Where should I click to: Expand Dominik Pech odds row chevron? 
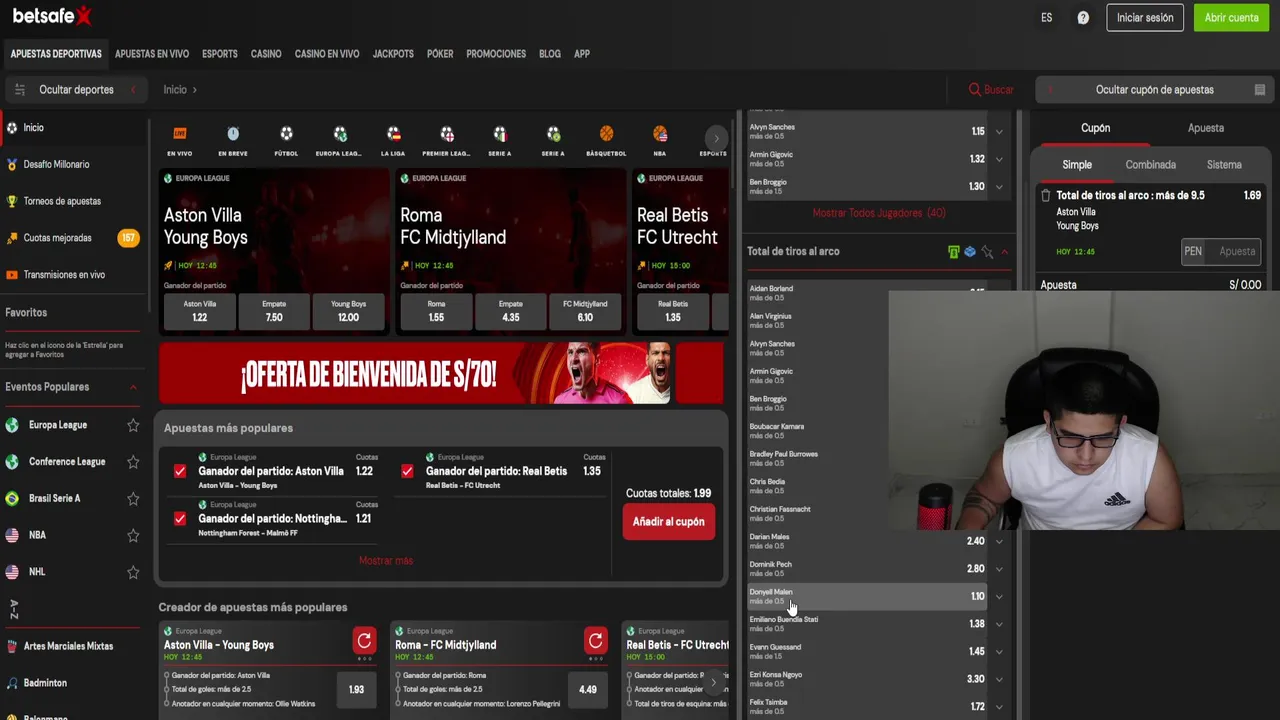(999, 569)
